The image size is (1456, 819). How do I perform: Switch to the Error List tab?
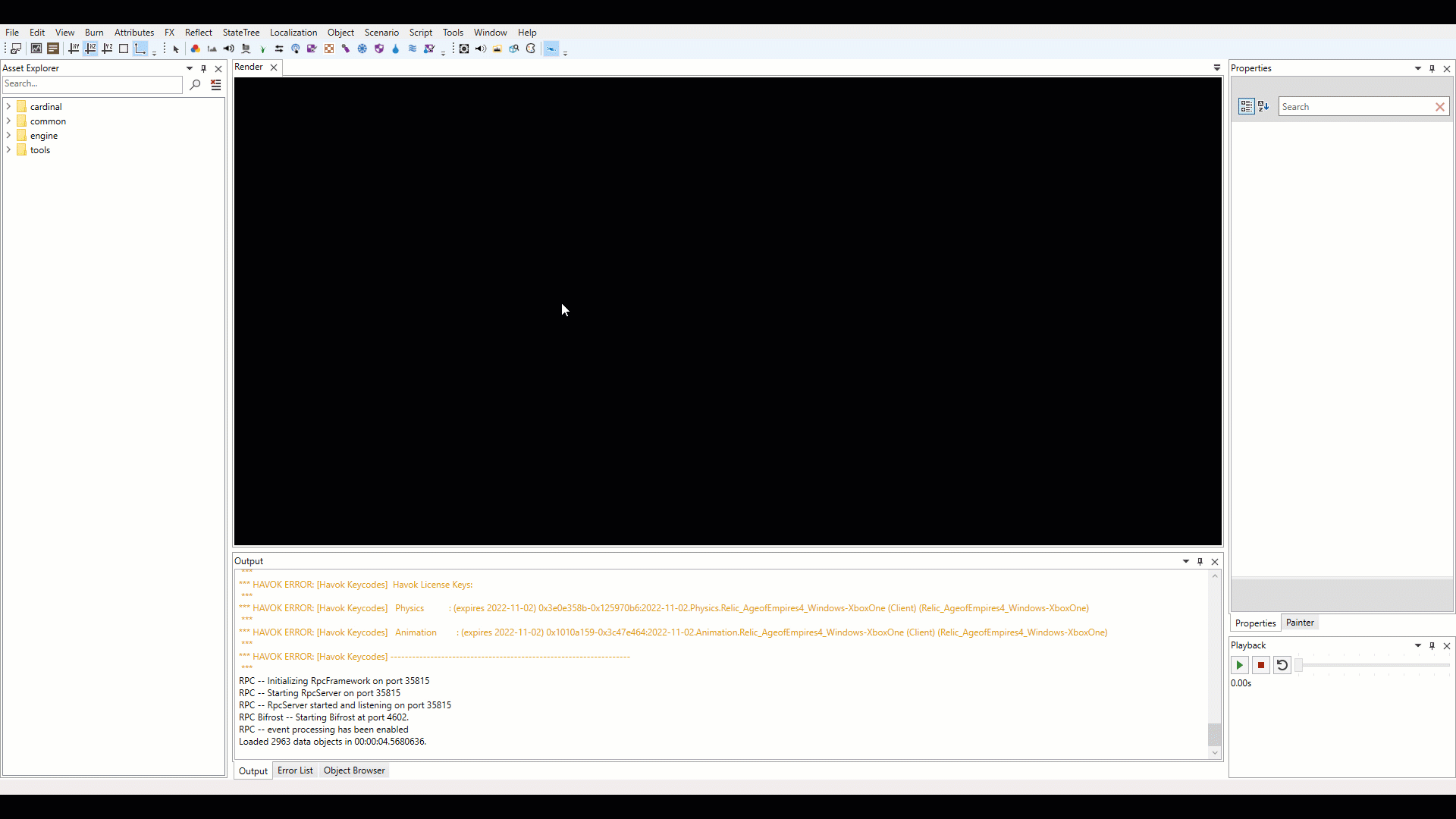tap(295, 770)
